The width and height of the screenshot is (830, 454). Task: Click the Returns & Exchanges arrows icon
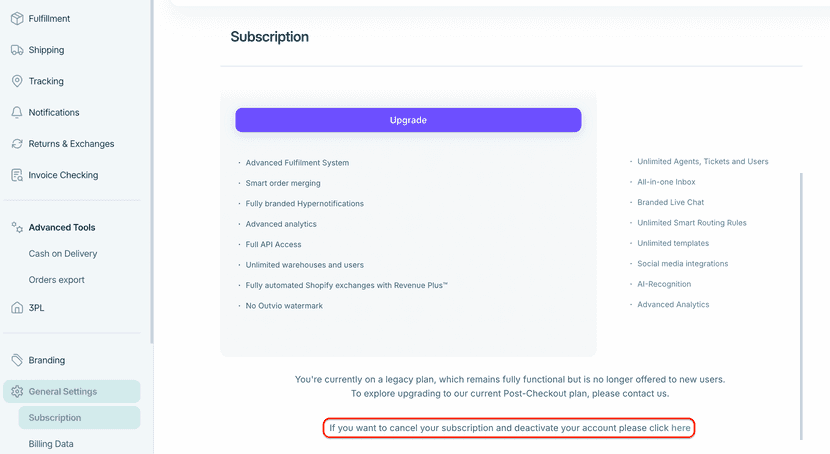17,144
